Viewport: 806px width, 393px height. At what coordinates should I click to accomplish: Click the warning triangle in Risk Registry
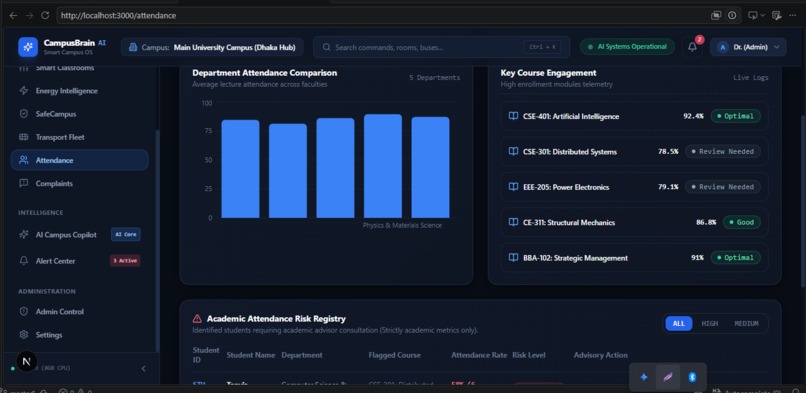tap(197, 319)
